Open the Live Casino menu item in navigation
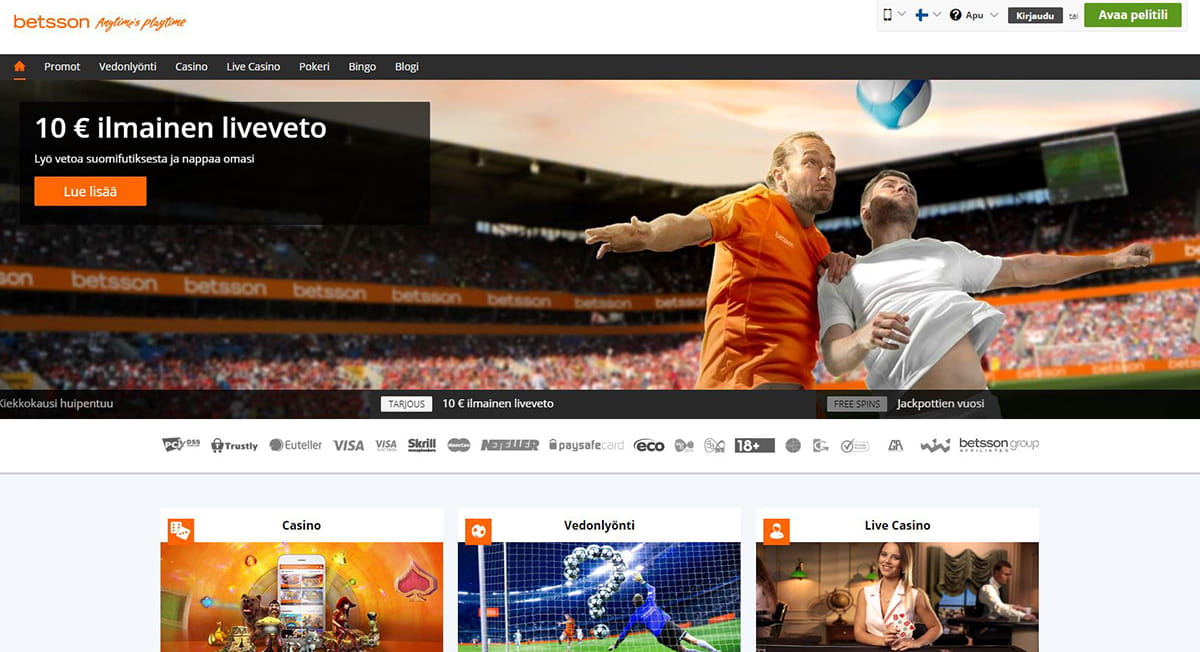 253,67
